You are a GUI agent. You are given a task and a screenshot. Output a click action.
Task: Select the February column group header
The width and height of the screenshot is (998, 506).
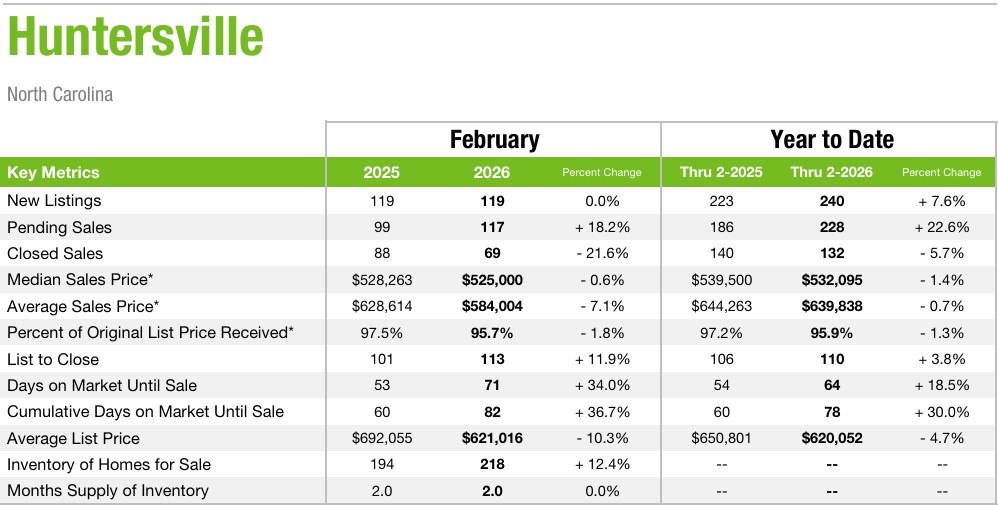(x=494, y=140)
